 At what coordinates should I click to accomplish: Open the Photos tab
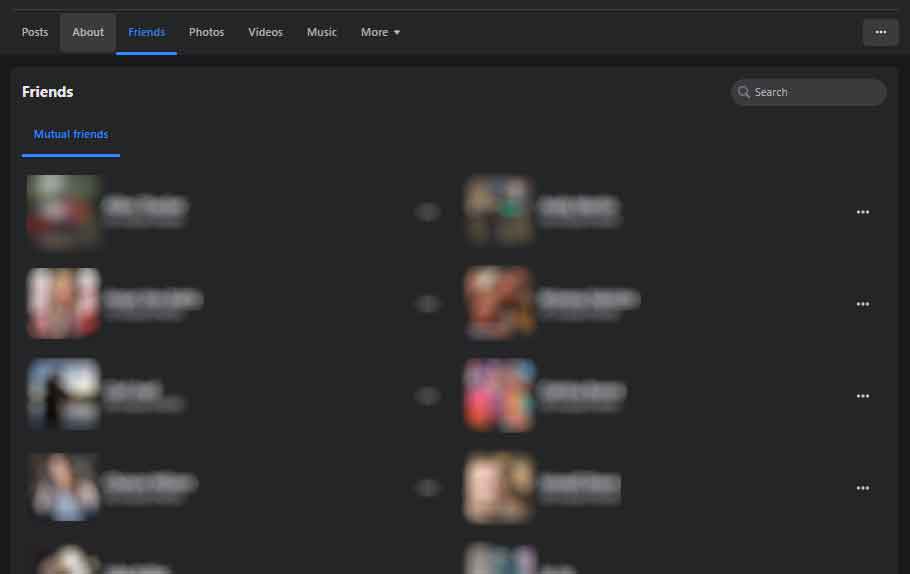pos(207,33)
